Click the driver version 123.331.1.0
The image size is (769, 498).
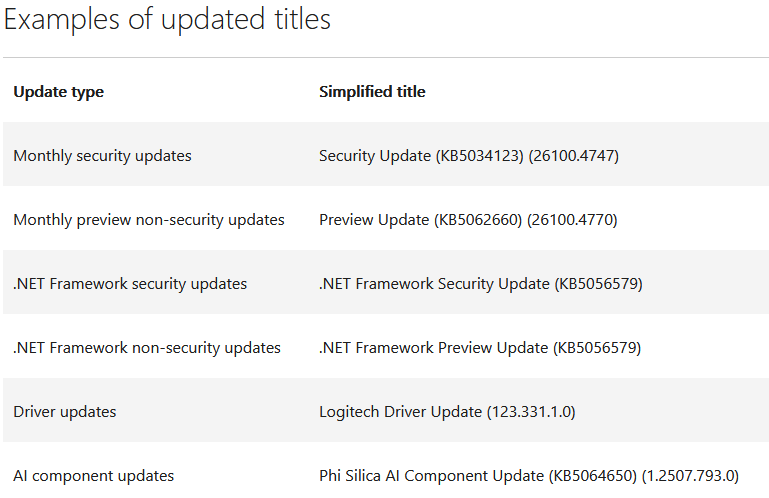point(531,412)
